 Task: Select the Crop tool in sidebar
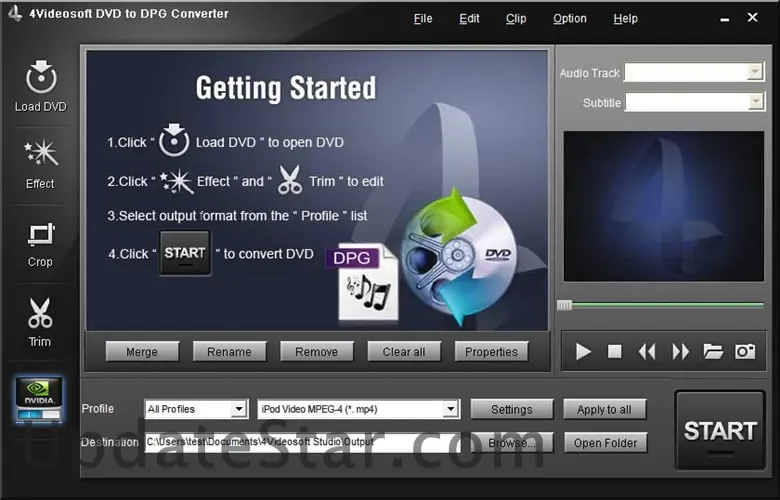pyautogui.click(x=41, y=245)
